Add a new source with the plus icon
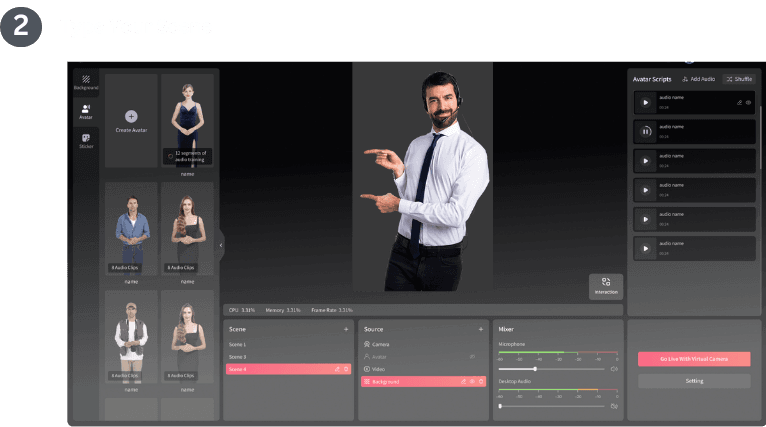The height and width of the screenshot is (427, 766). (481, 329)
